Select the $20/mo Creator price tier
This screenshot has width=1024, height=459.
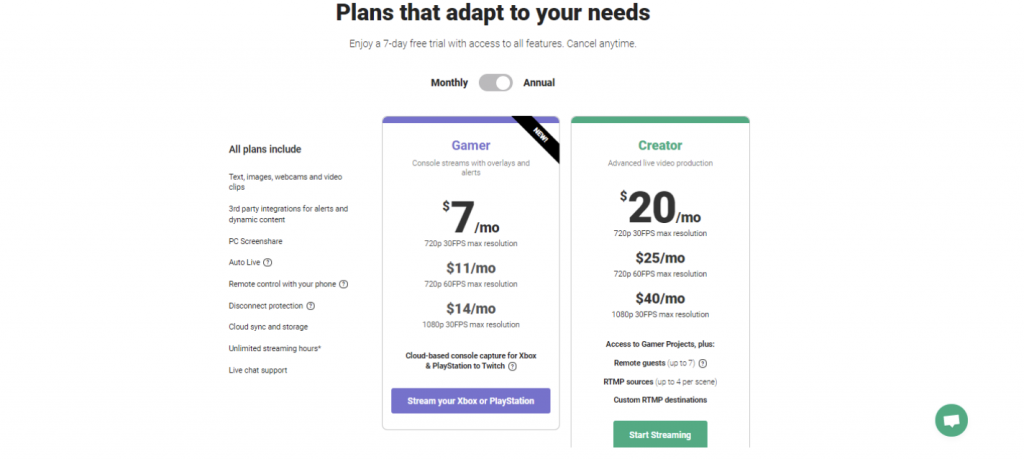pos(660,209)
